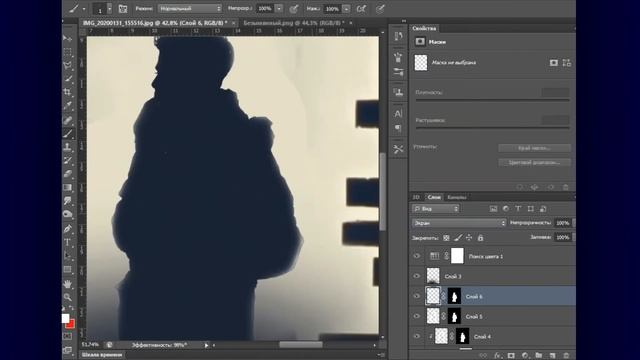Select the Свойства panel tab
This screenshot has height=360, width=640.
click(x=424, y=28)
